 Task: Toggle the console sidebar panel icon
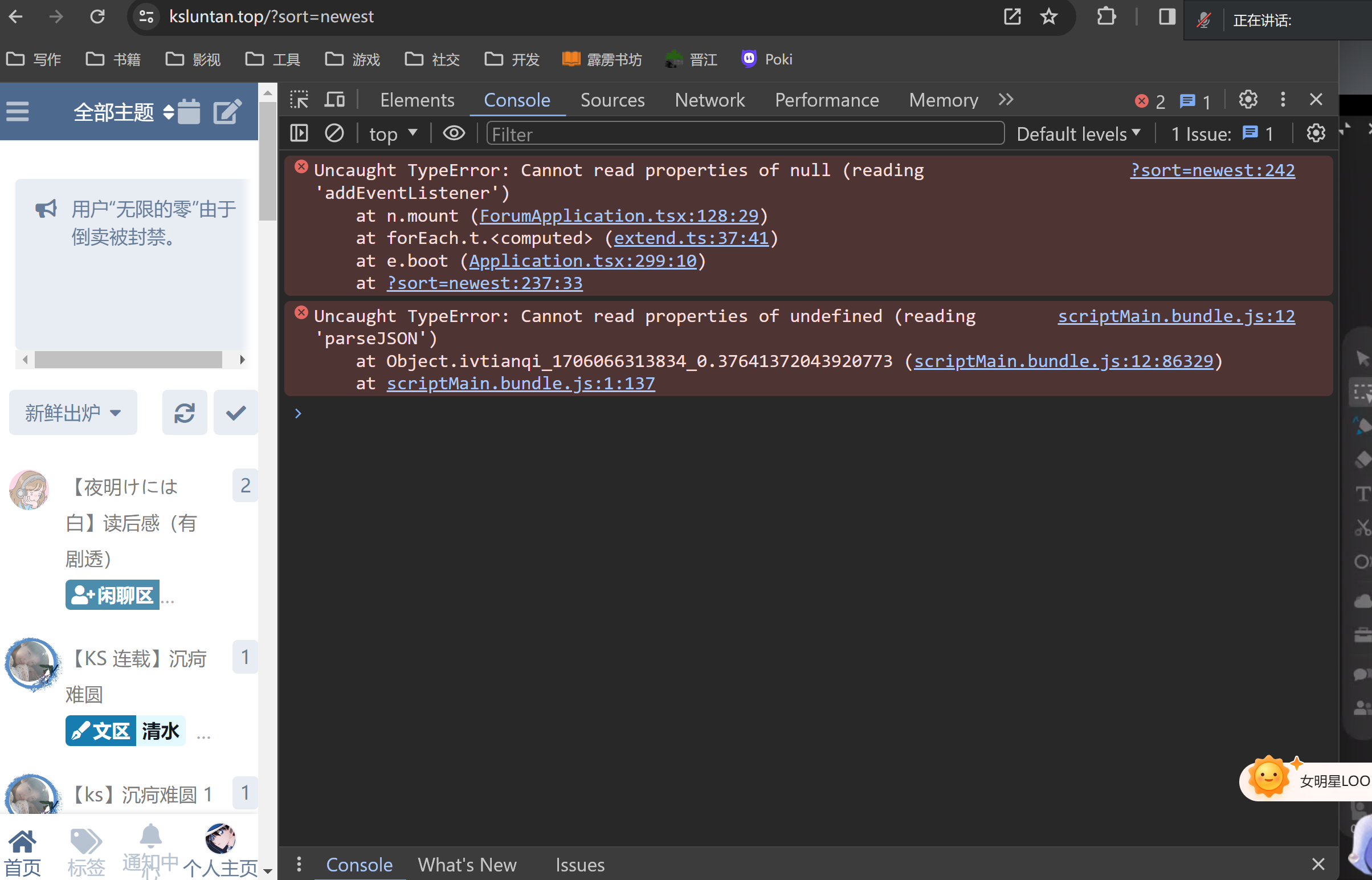[299, 134]
